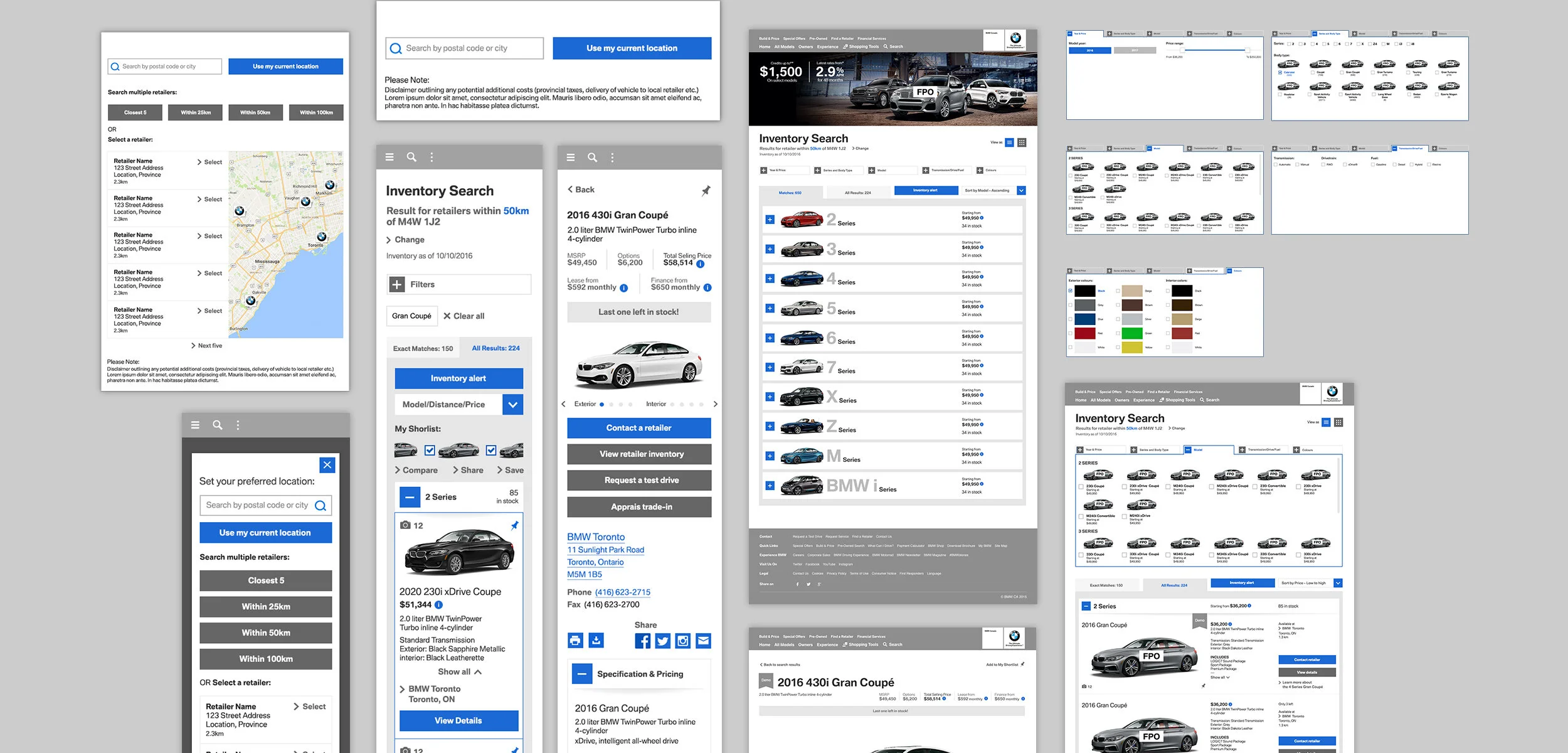Open hamburger menu on 430i Gran Coupé mobile screen

571,158
